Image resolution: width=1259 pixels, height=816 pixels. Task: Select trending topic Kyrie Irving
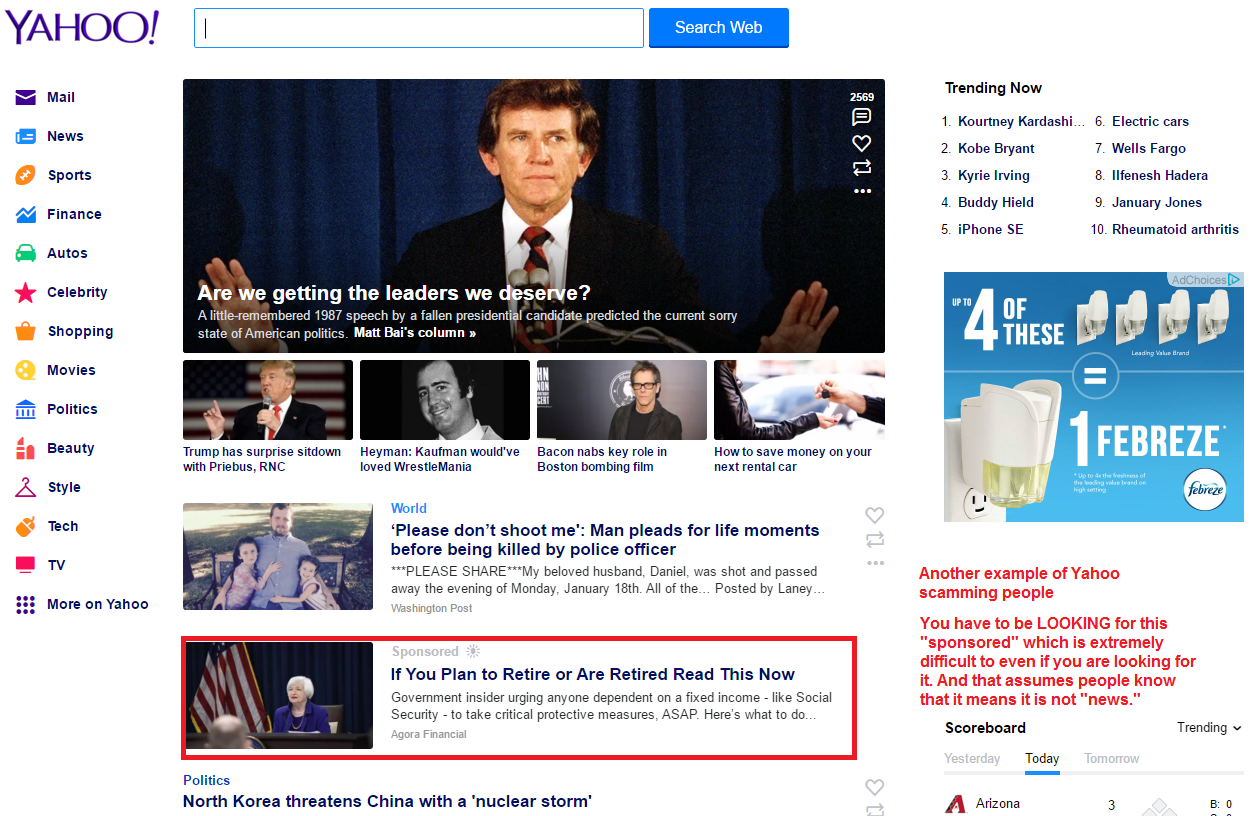coord(994,175)
